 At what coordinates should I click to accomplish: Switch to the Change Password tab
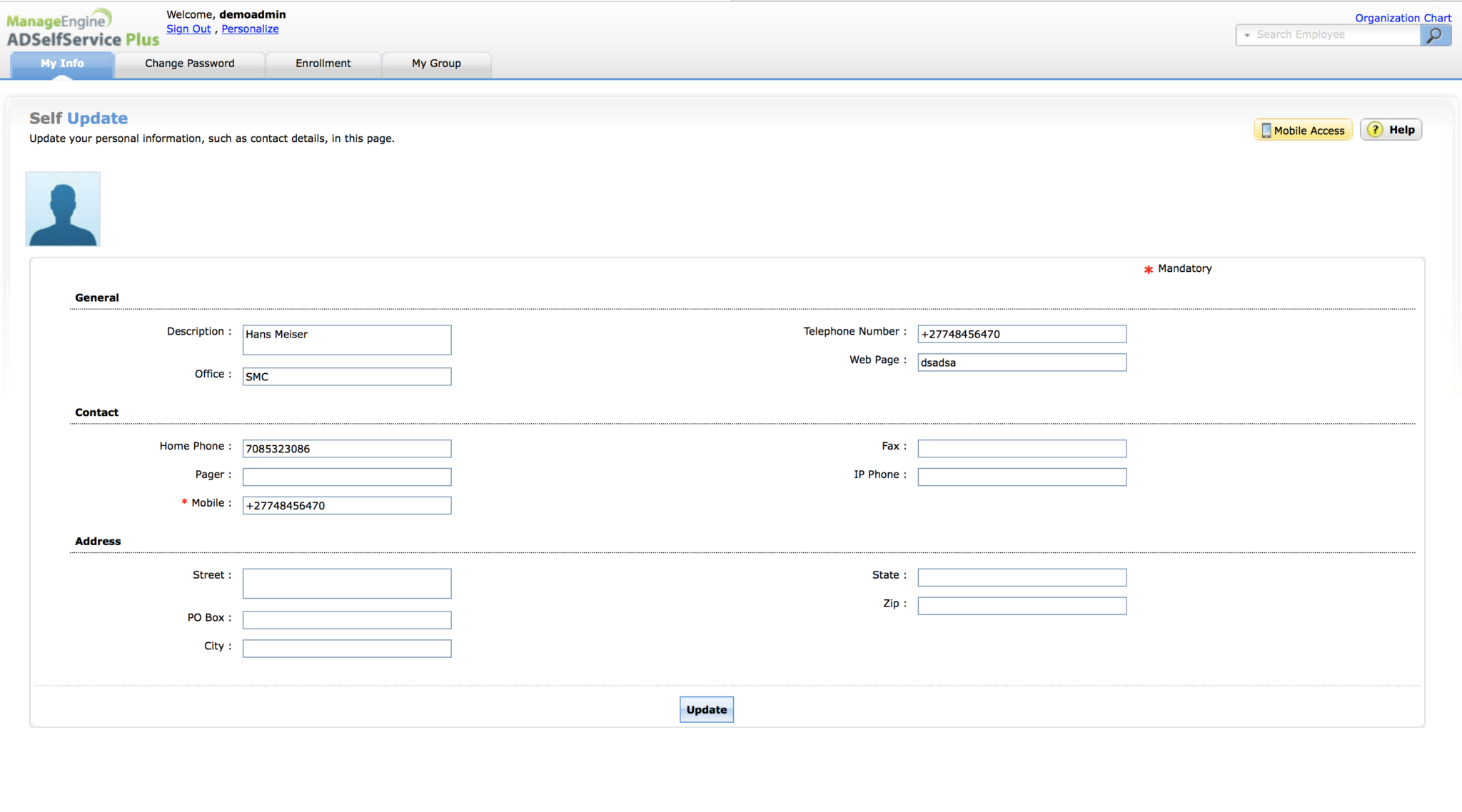click(x=189, y=64)
